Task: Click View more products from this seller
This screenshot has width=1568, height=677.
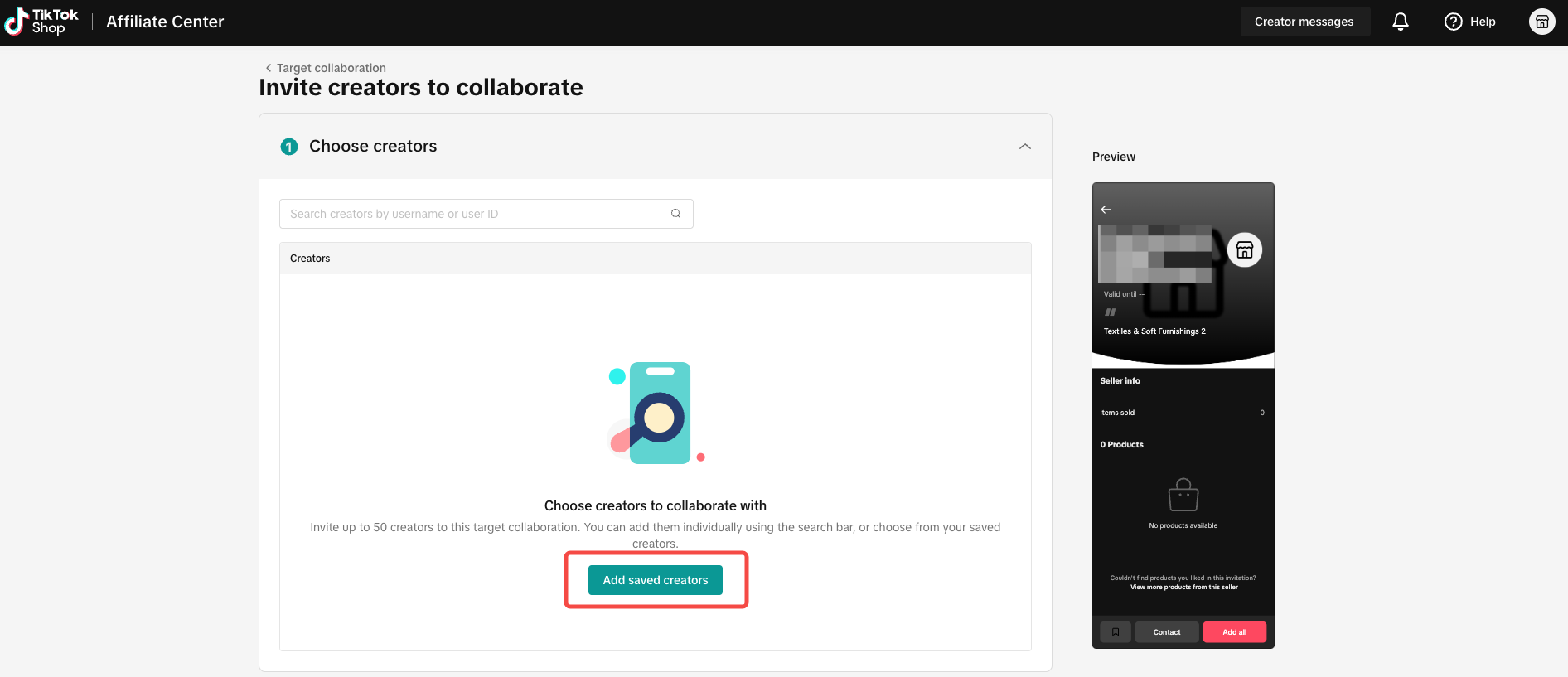Action: click(x=1184, y=588)
